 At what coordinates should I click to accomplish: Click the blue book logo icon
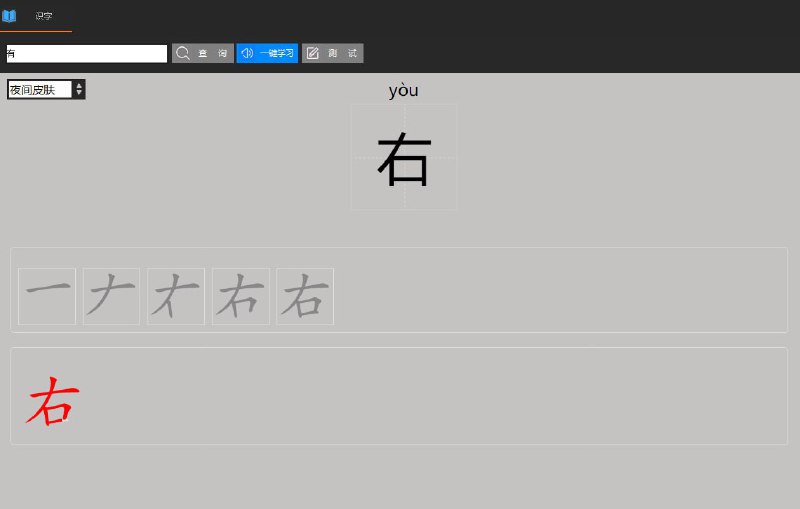click(9, 16)
